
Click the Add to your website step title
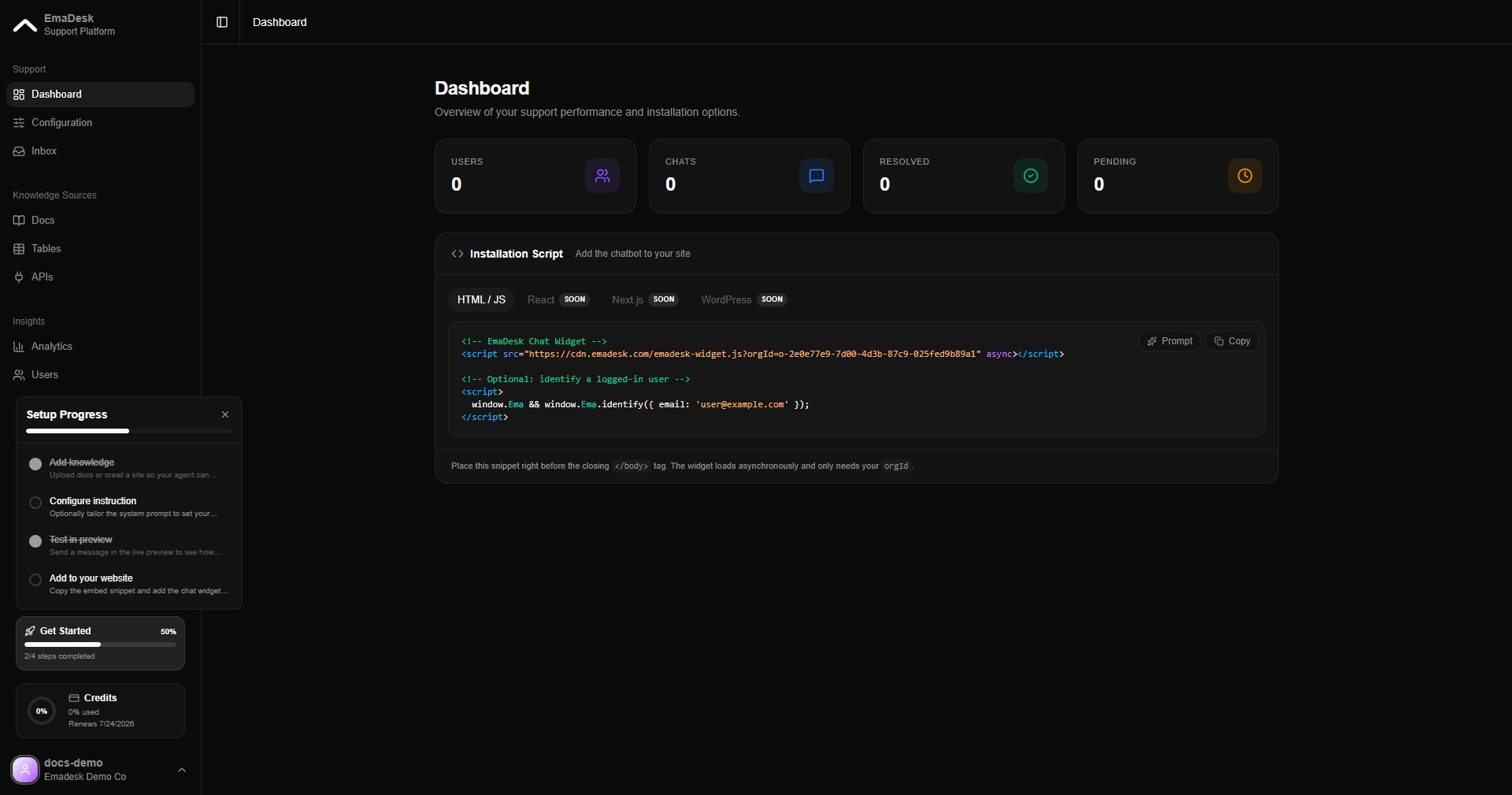(x=91, y=578)
